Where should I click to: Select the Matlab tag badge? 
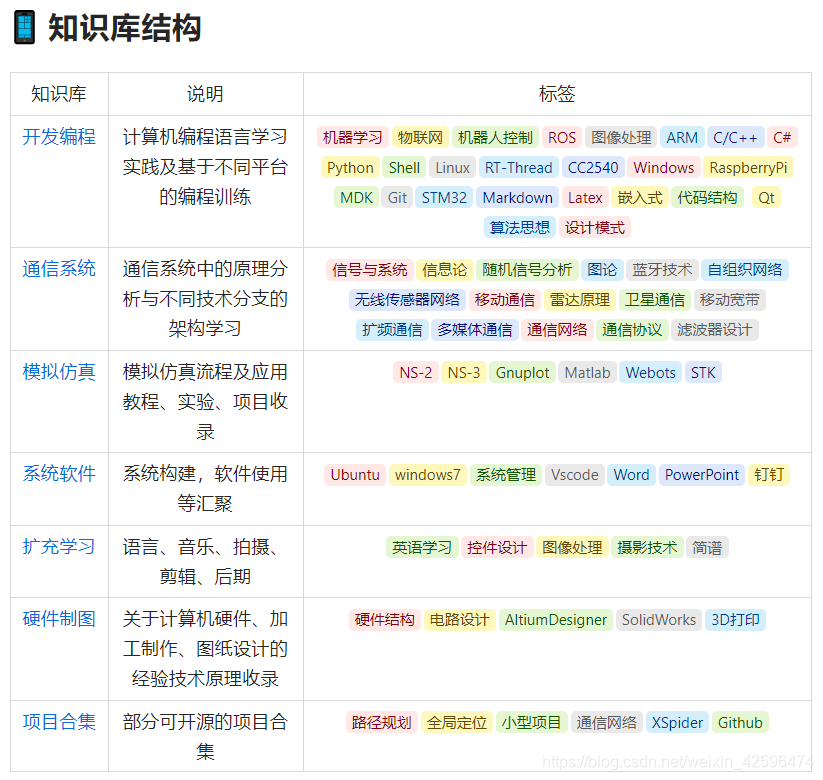click(x=587, y=372)
